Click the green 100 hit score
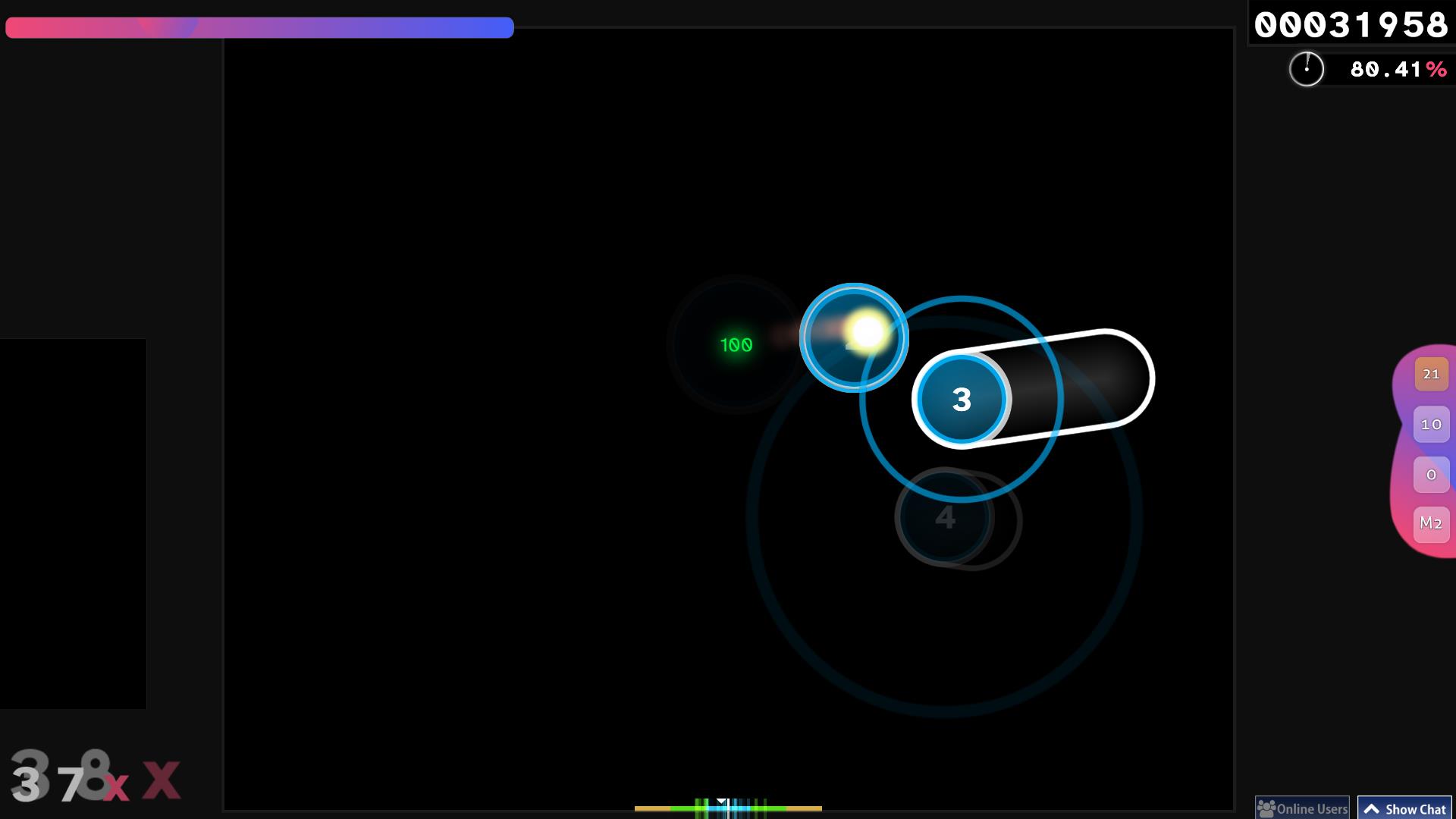Viewport: 1456px width, 819px height. 736,345
